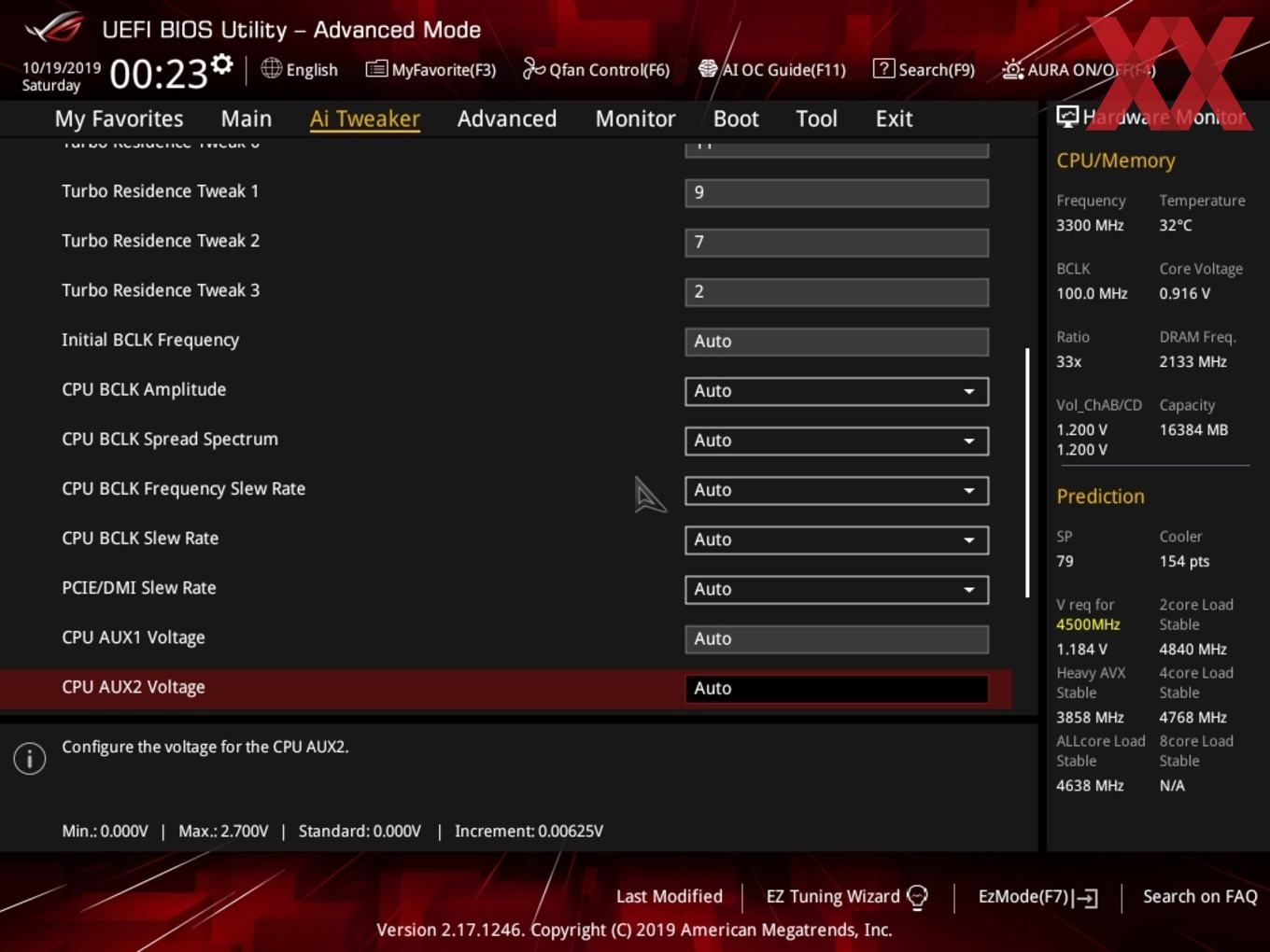The width and height of the screenshot is (1270, 952).
Task: Select CPU BCLK Frequency Slew Rate label
Action: (x=184, y=489)
